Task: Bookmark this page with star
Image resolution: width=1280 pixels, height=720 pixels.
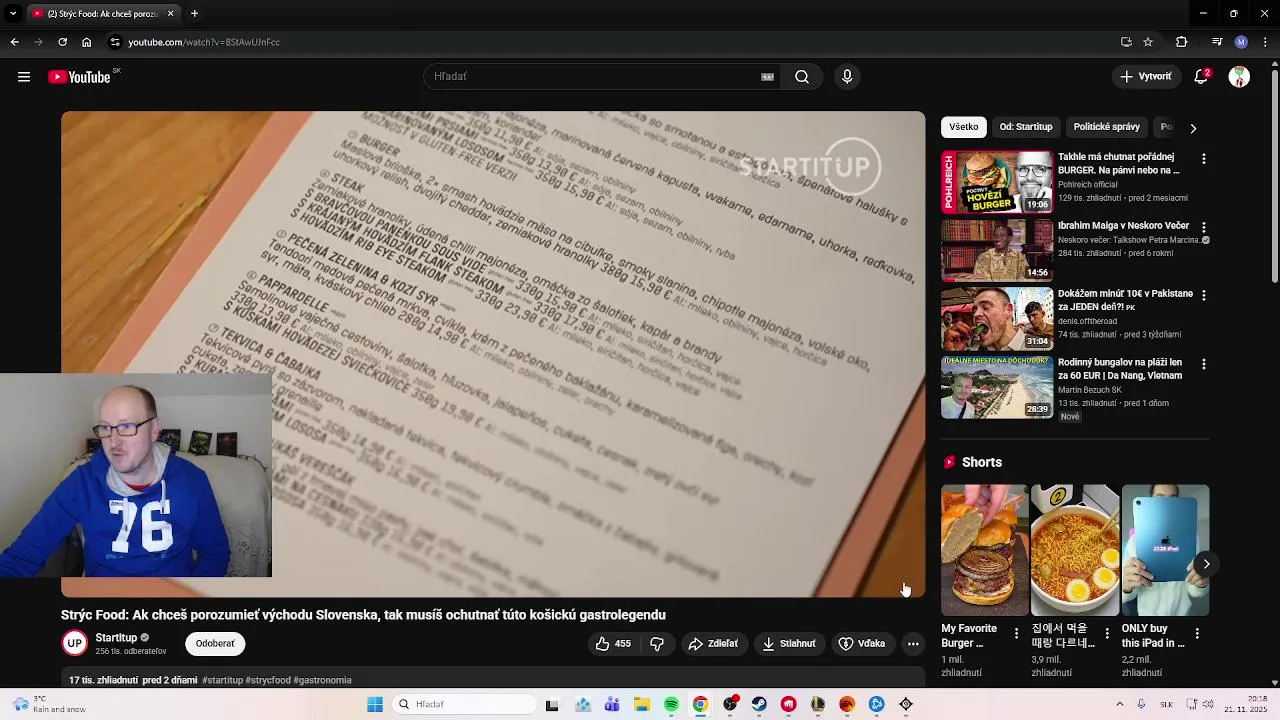Action: pos(1148,42)
